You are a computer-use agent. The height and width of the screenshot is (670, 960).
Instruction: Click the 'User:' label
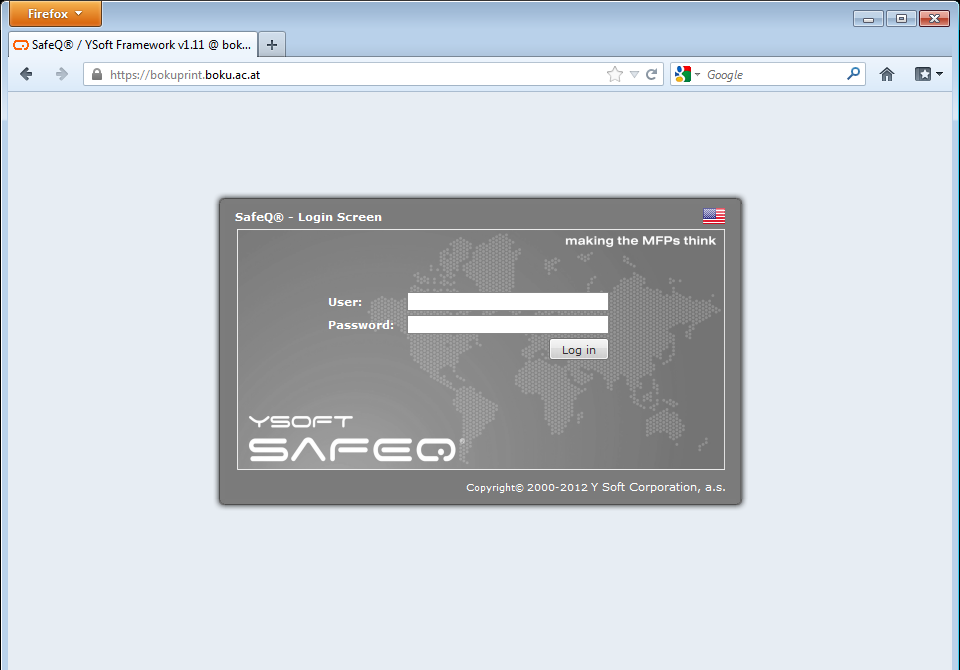[345, 302]
